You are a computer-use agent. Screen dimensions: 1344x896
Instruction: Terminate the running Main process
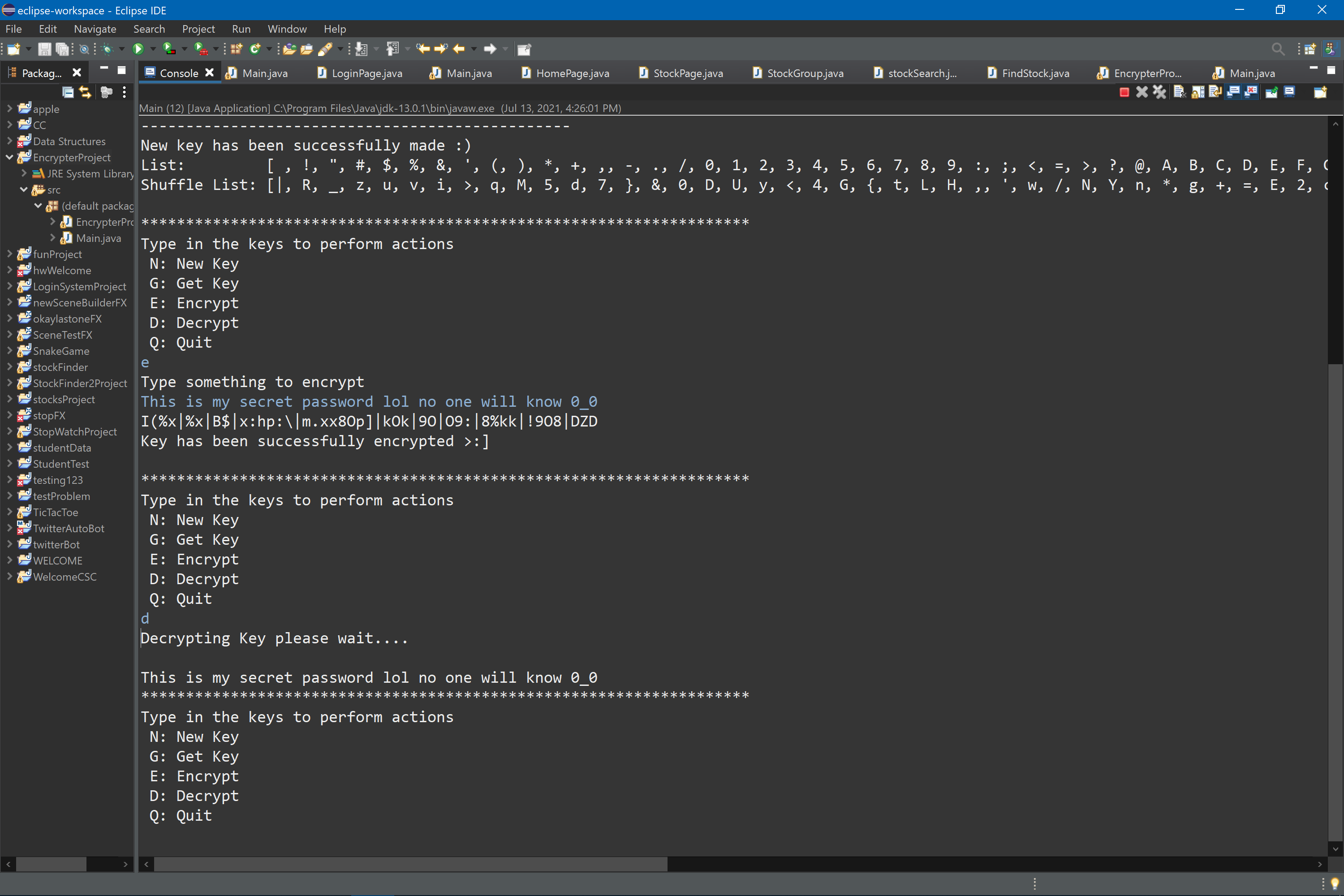click(x=1124, y=92)
